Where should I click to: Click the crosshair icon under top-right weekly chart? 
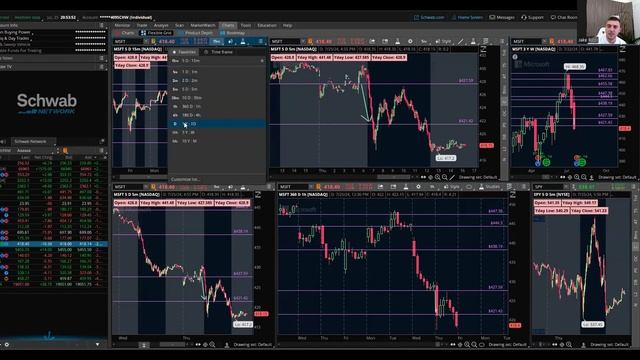pos(570,177)
